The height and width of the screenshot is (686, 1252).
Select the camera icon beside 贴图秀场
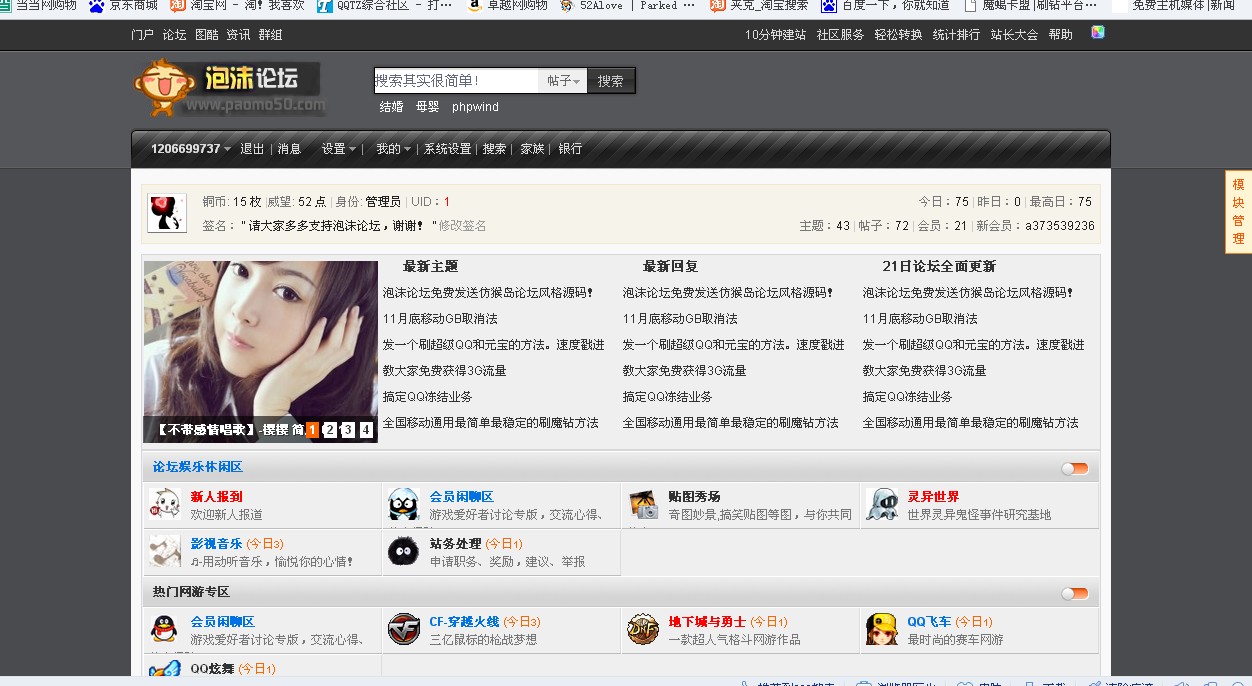point(644,501)
